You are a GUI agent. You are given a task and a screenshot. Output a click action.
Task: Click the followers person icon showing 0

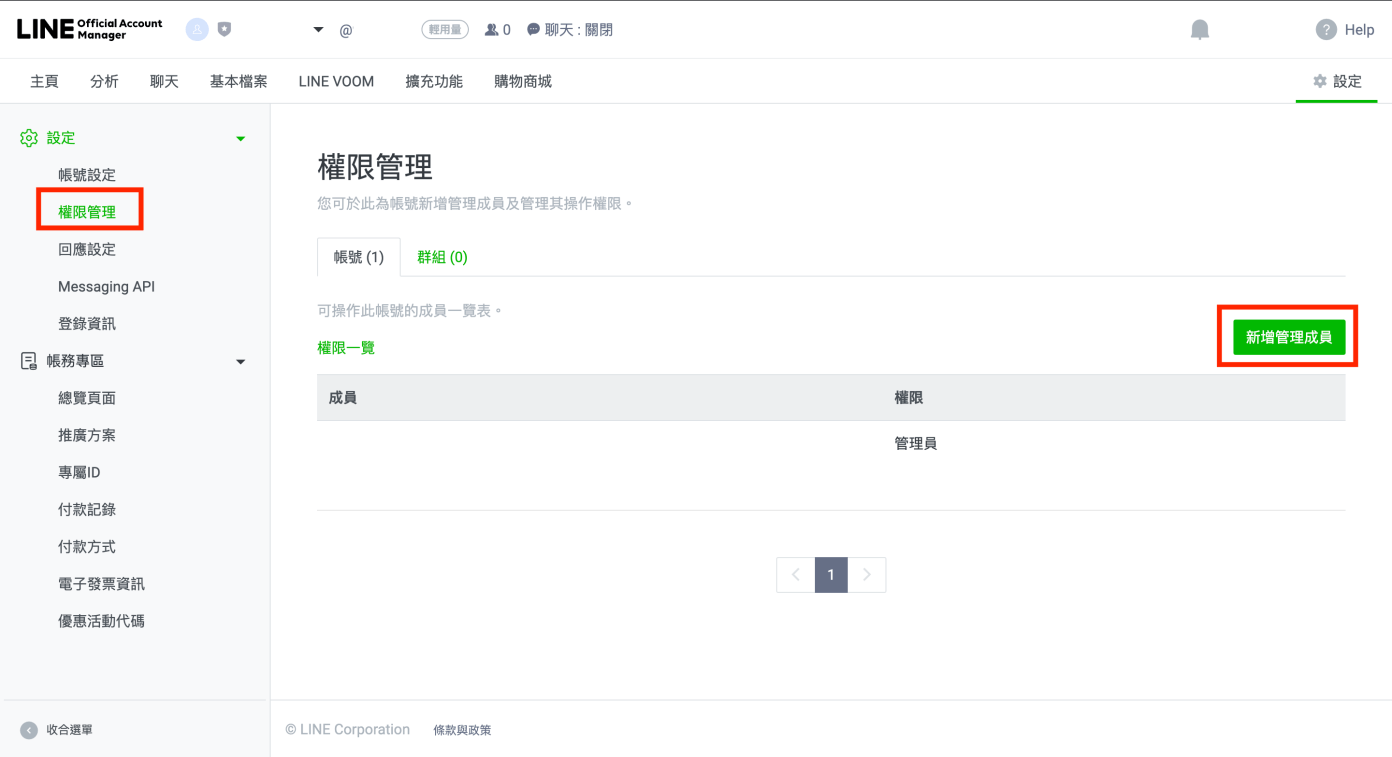[490, 29]
